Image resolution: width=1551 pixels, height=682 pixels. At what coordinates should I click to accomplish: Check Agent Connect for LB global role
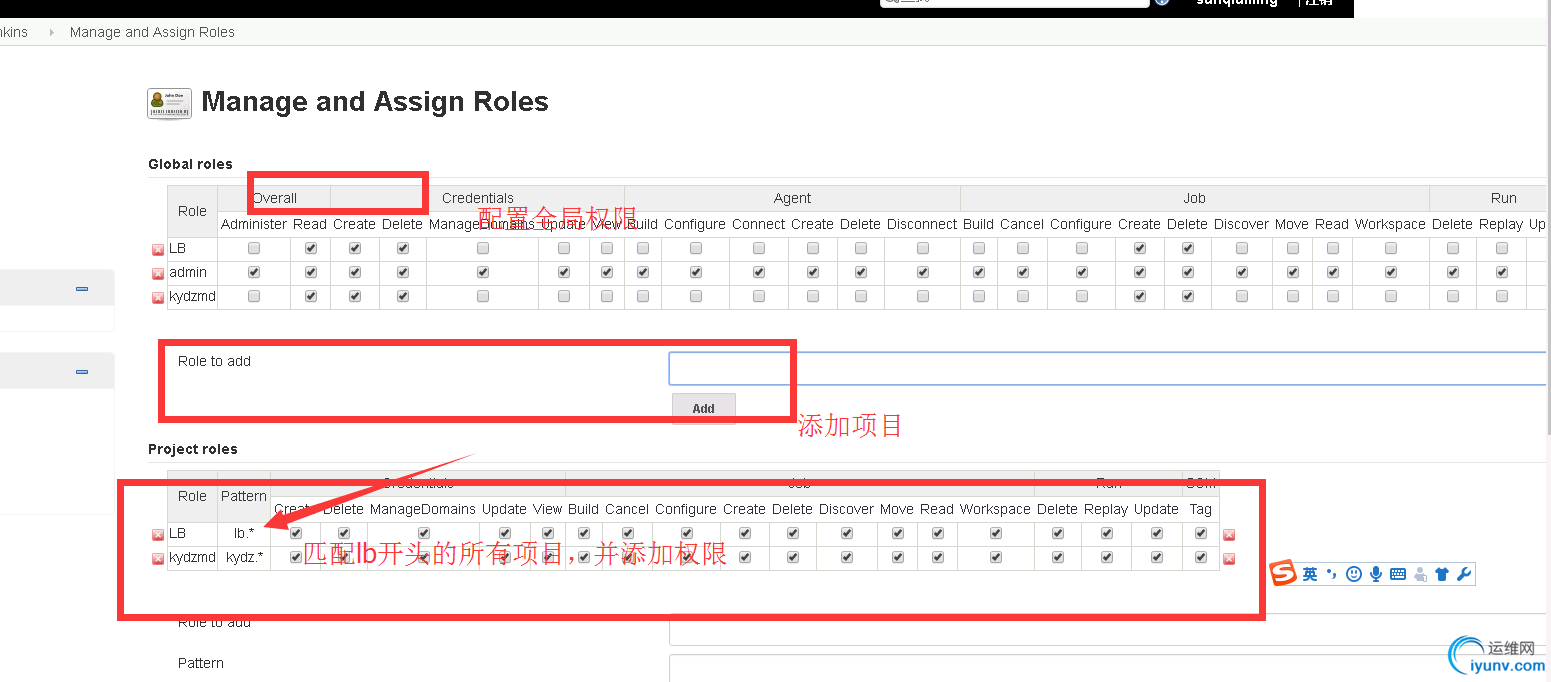[x=759, y=248]
